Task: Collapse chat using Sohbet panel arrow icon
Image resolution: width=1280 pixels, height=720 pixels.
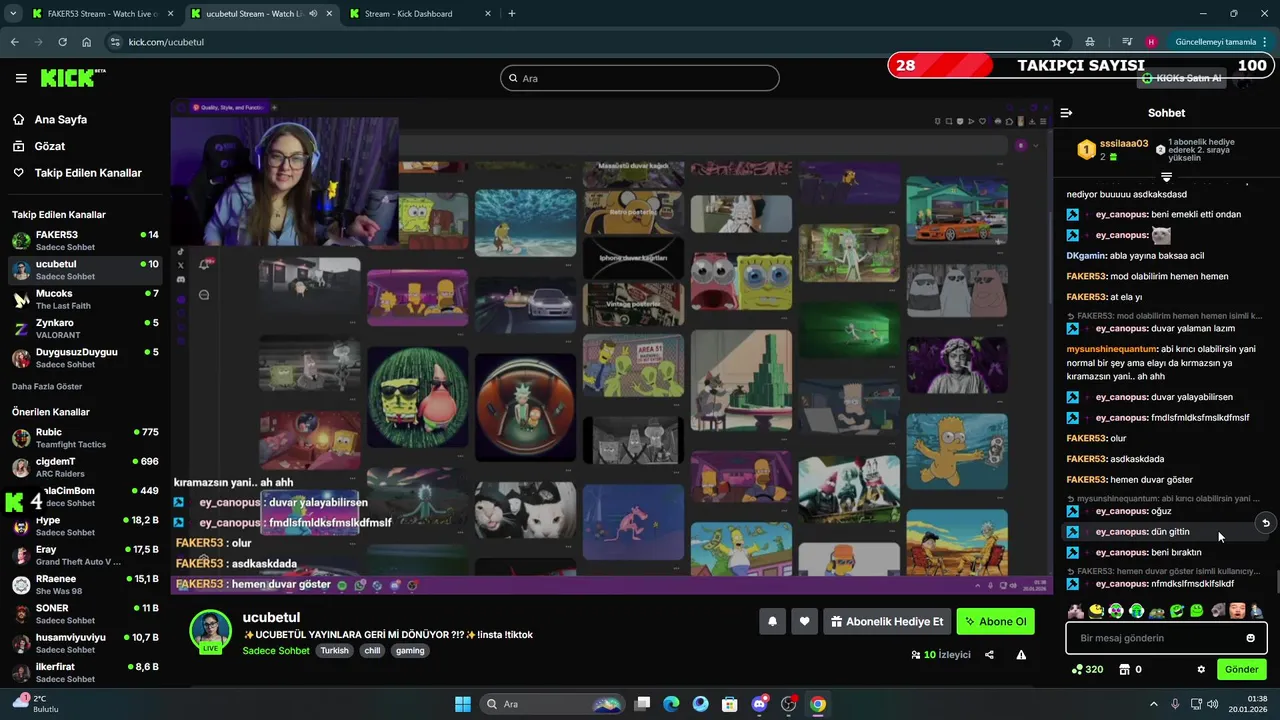Action: tap(1066, 113)
